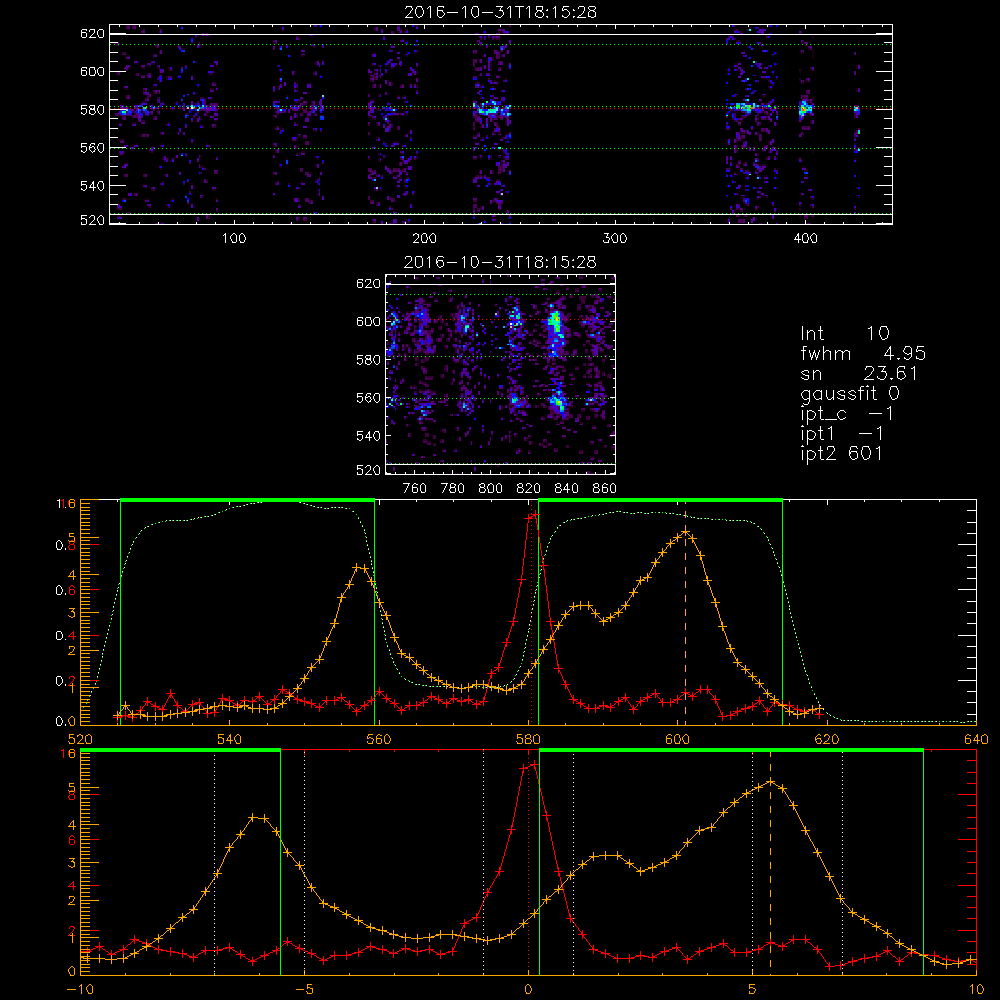Select the 'Int 10' parameter line
This screenshot has width=1000, height=1000.
click(845, 333)
